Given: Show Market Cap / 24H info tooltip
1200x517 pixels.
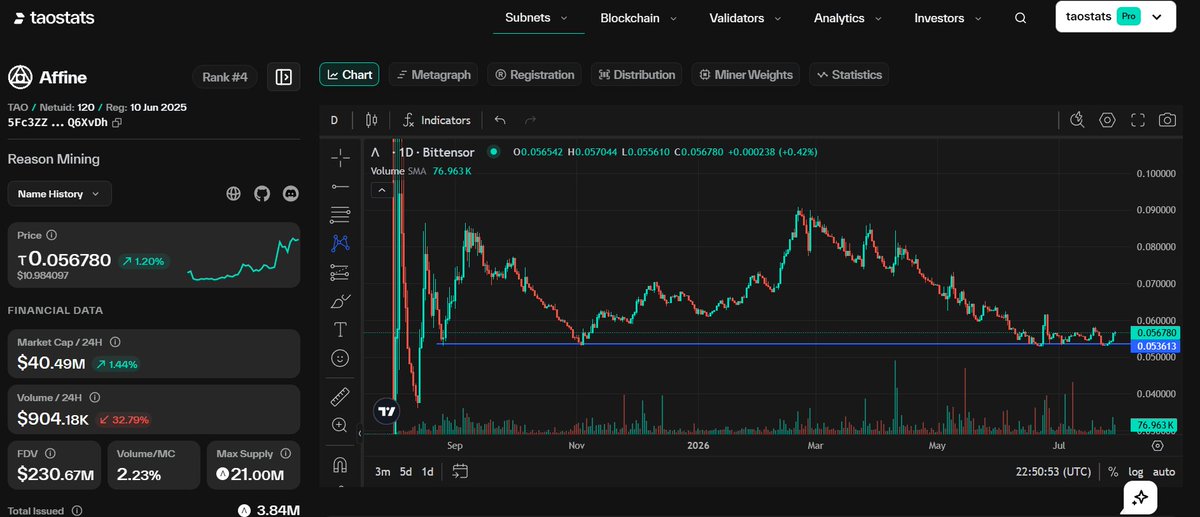Looking at the screenshot, I should [x=115, y=341].
